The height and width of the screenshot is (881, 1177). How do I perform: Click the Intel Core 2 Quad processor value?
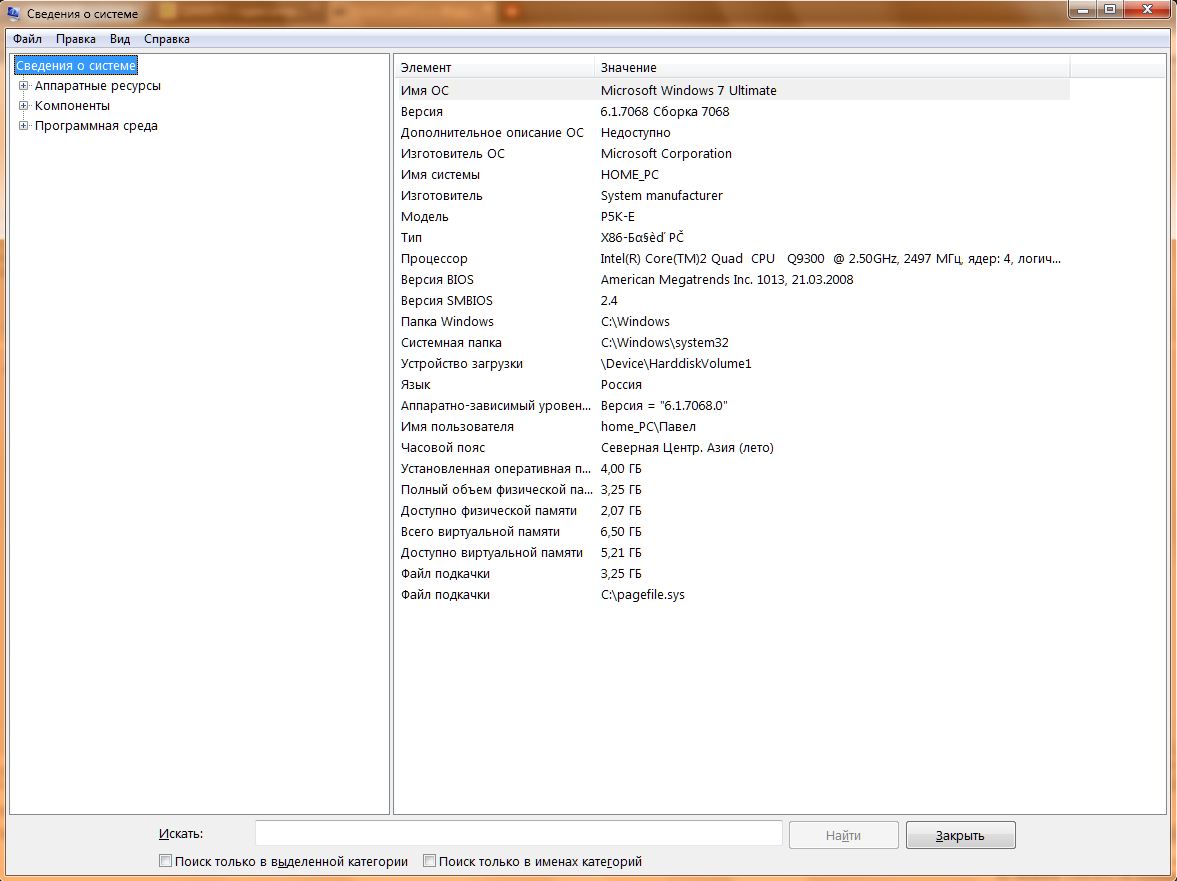click(830, 258)
